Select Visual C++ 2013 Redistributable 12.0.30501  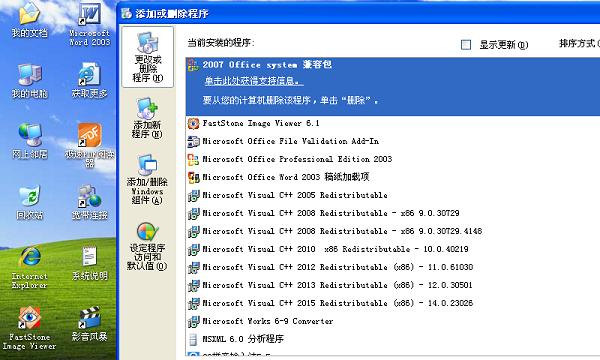(393, 285)
